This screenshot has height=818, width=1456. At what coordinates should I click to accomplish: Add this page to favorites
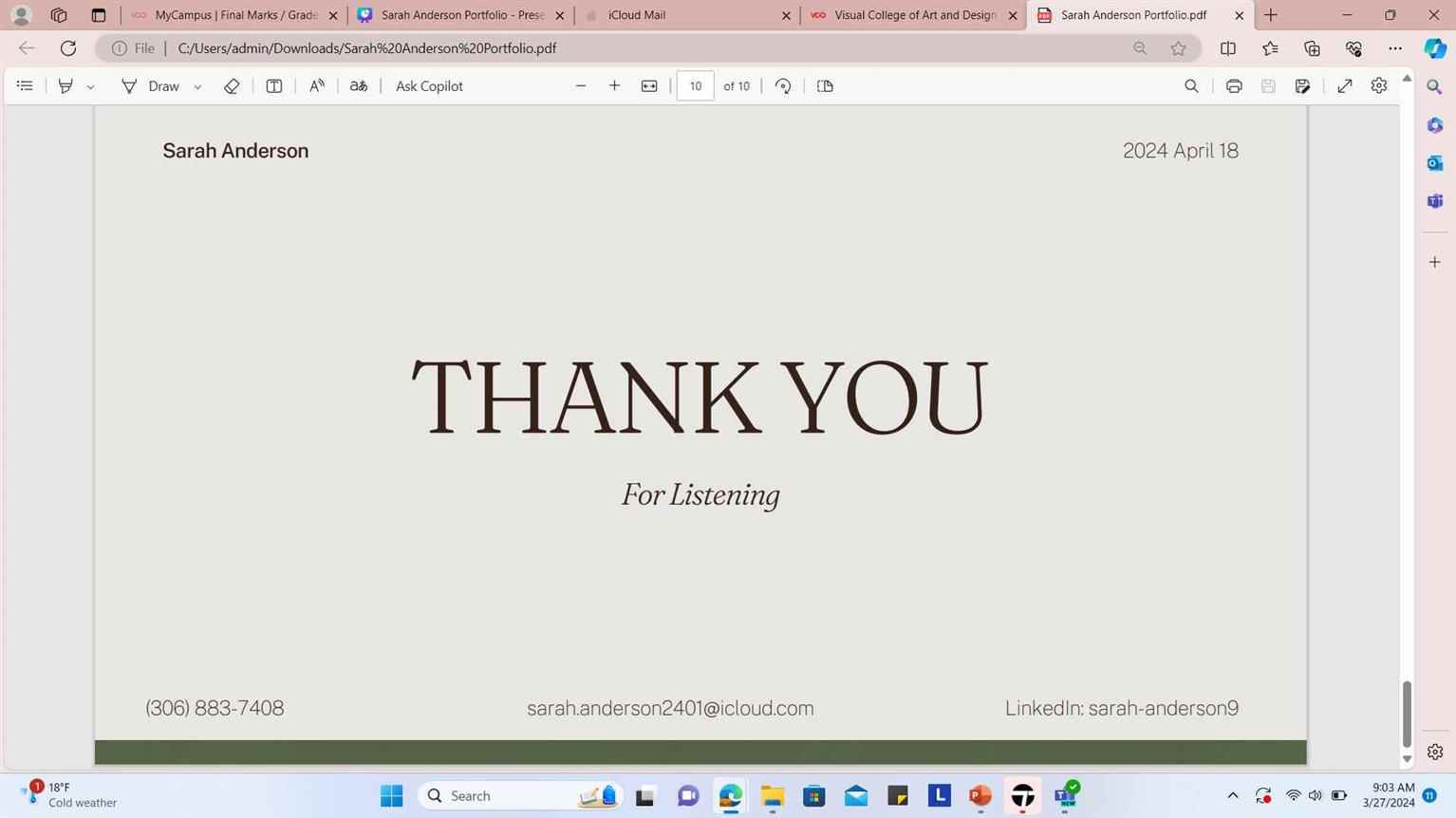coord(1178,48)
